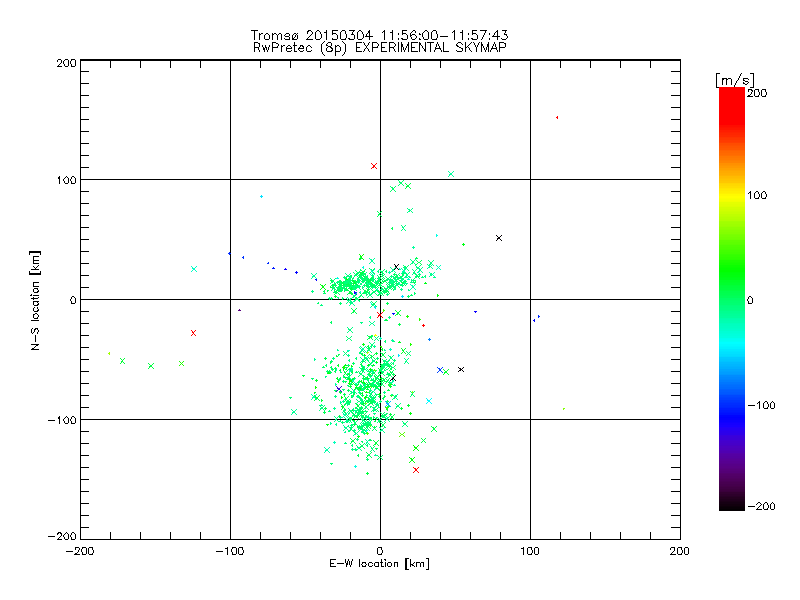Click the black bottom of the velocity colorbar
800x600 pixels.
pyautogui.click(x=732, y=503)
